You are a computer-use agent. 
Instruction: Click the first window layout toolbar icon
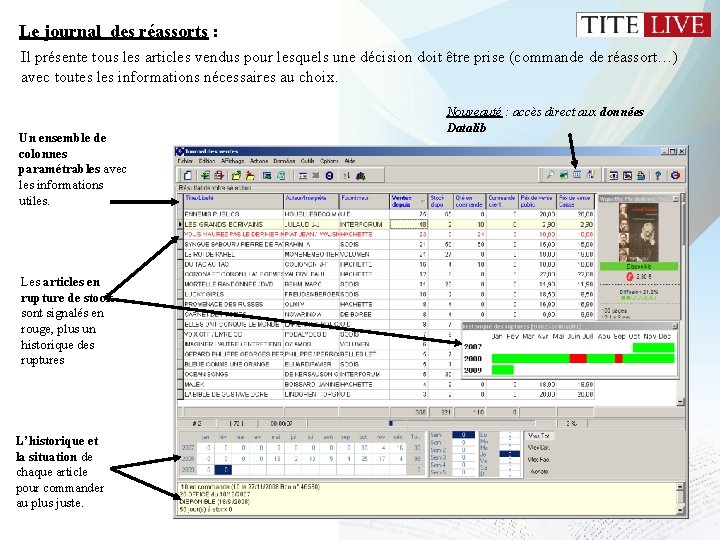click(x=613, y=175)
